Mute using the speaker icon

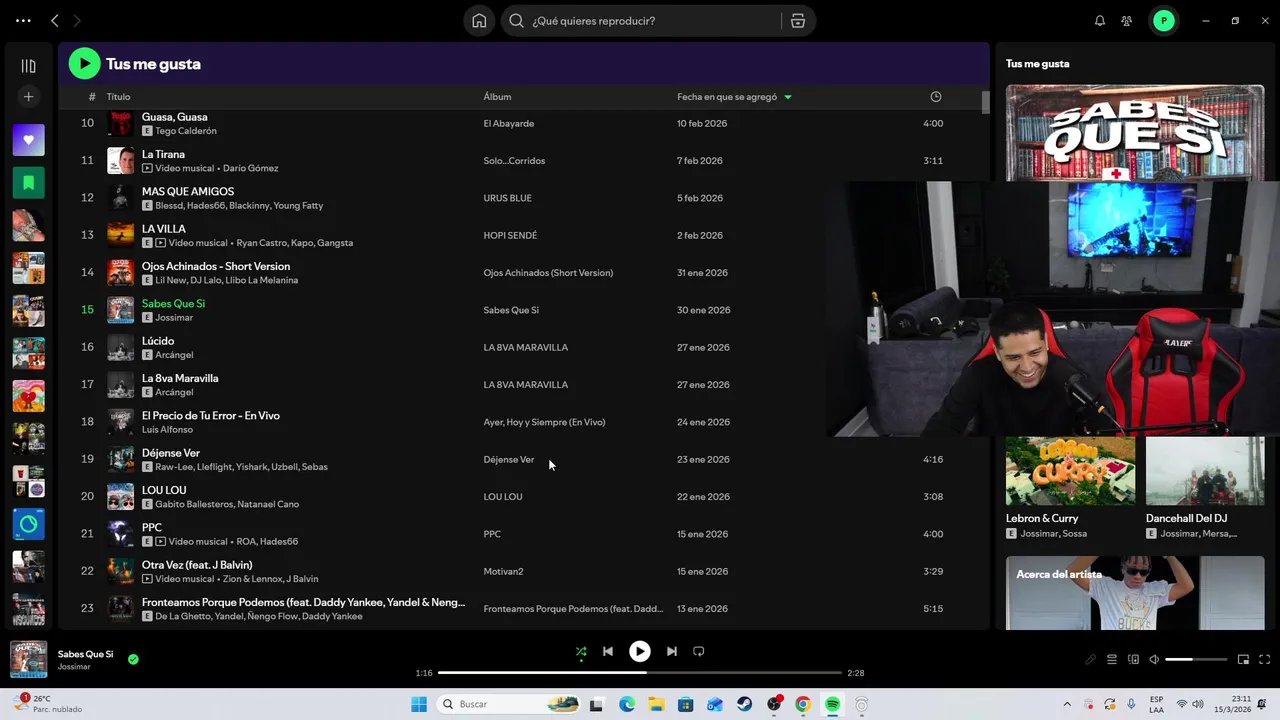(x=1154, y=660)
